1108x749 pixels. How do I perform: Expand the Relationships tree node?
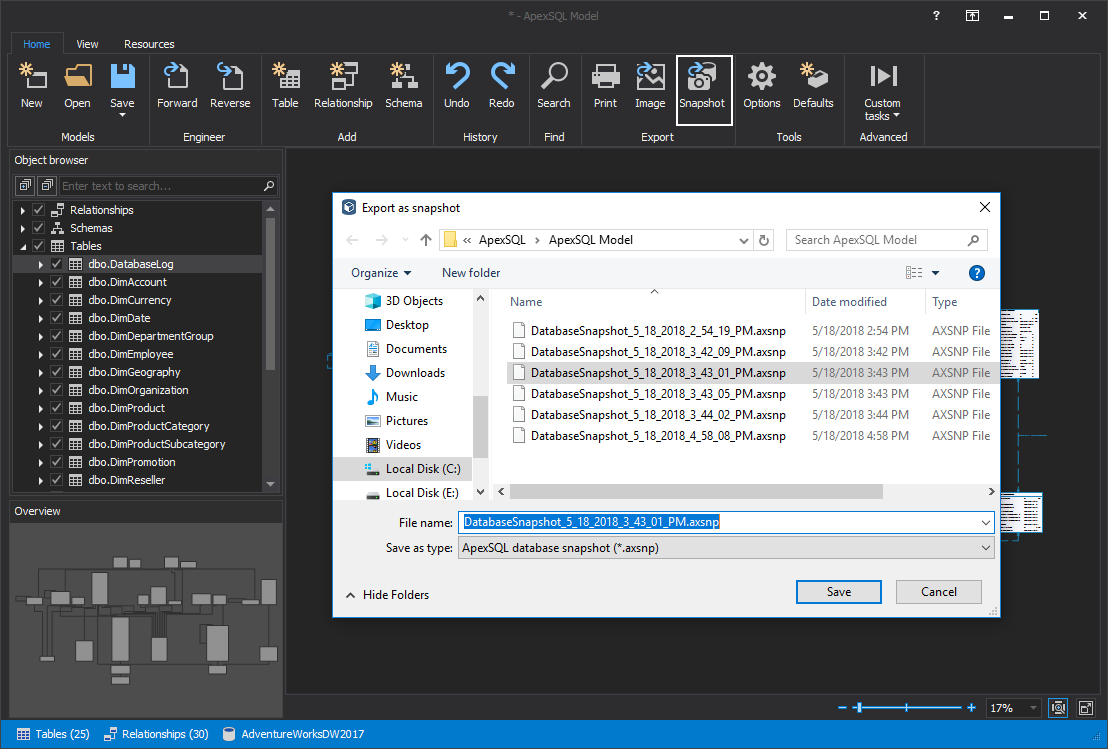coord(23,210)
